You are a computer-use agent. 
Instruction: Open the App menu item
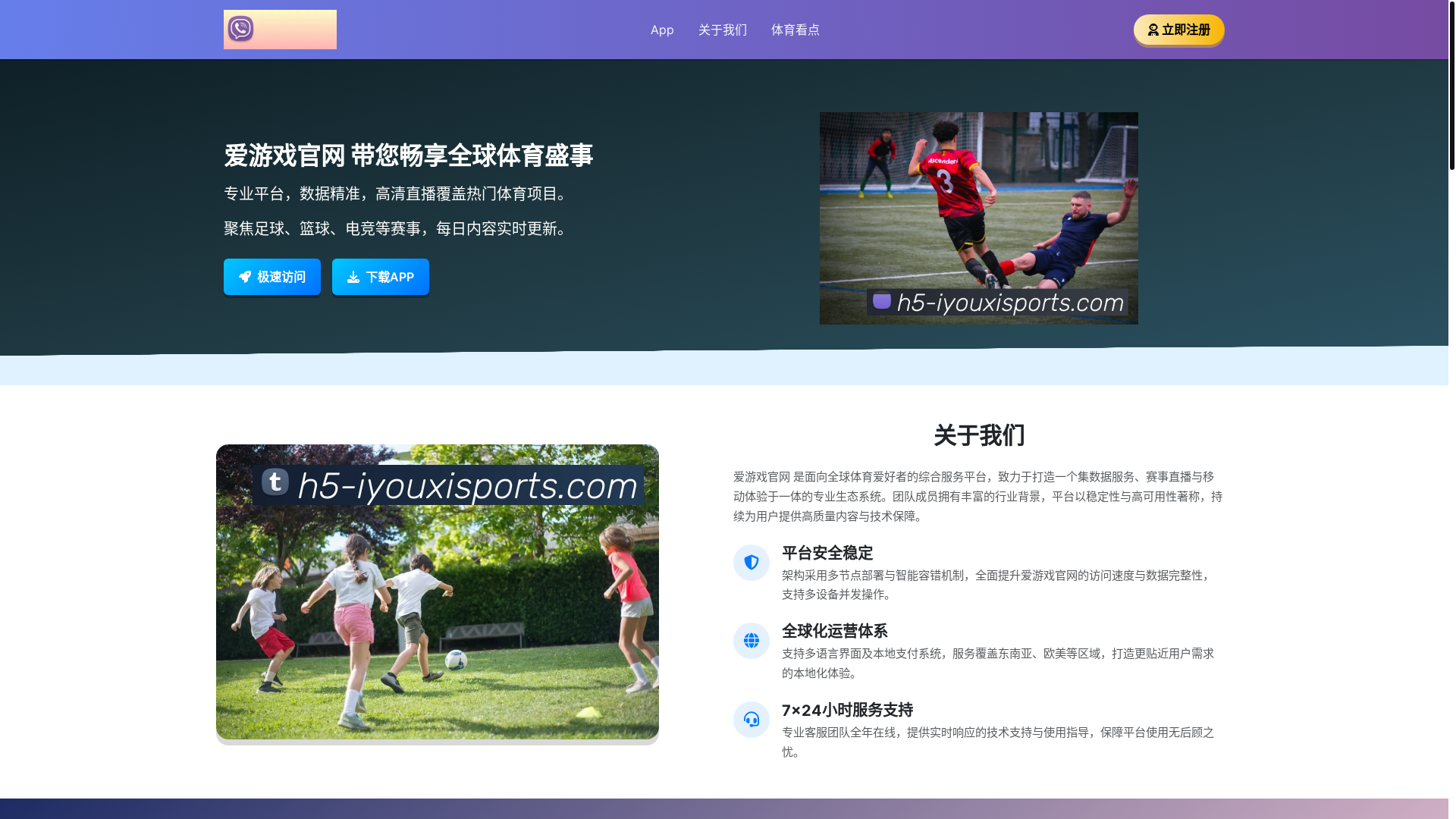(662, 30)
